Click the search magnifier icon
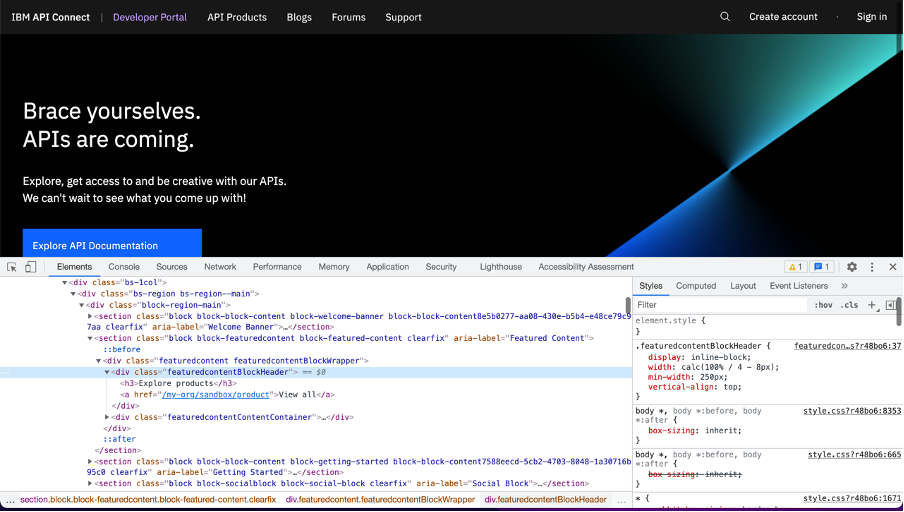 pos(725,17)
